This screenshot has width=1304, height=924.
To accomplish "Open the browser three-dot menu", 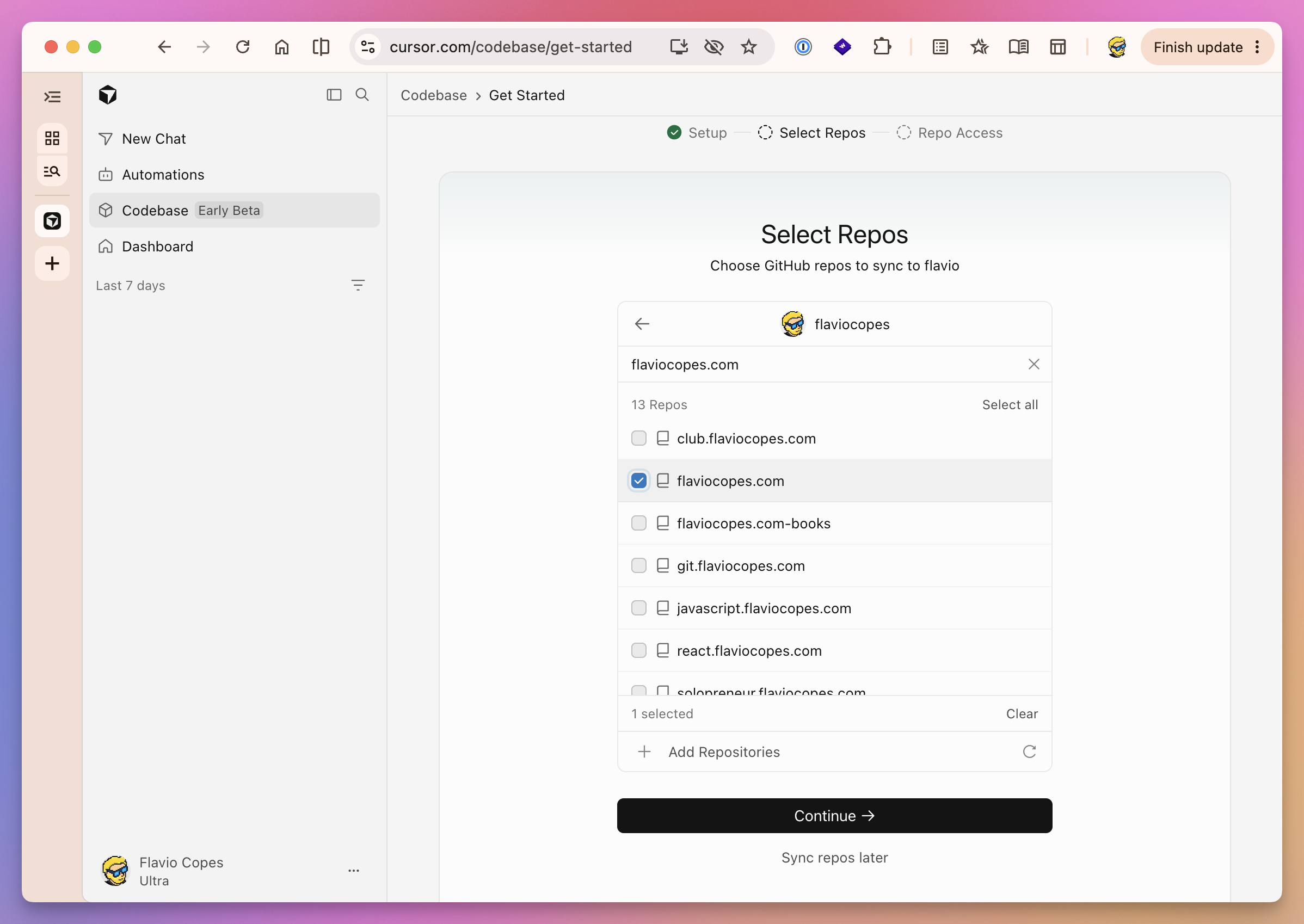I will 1257,47.
